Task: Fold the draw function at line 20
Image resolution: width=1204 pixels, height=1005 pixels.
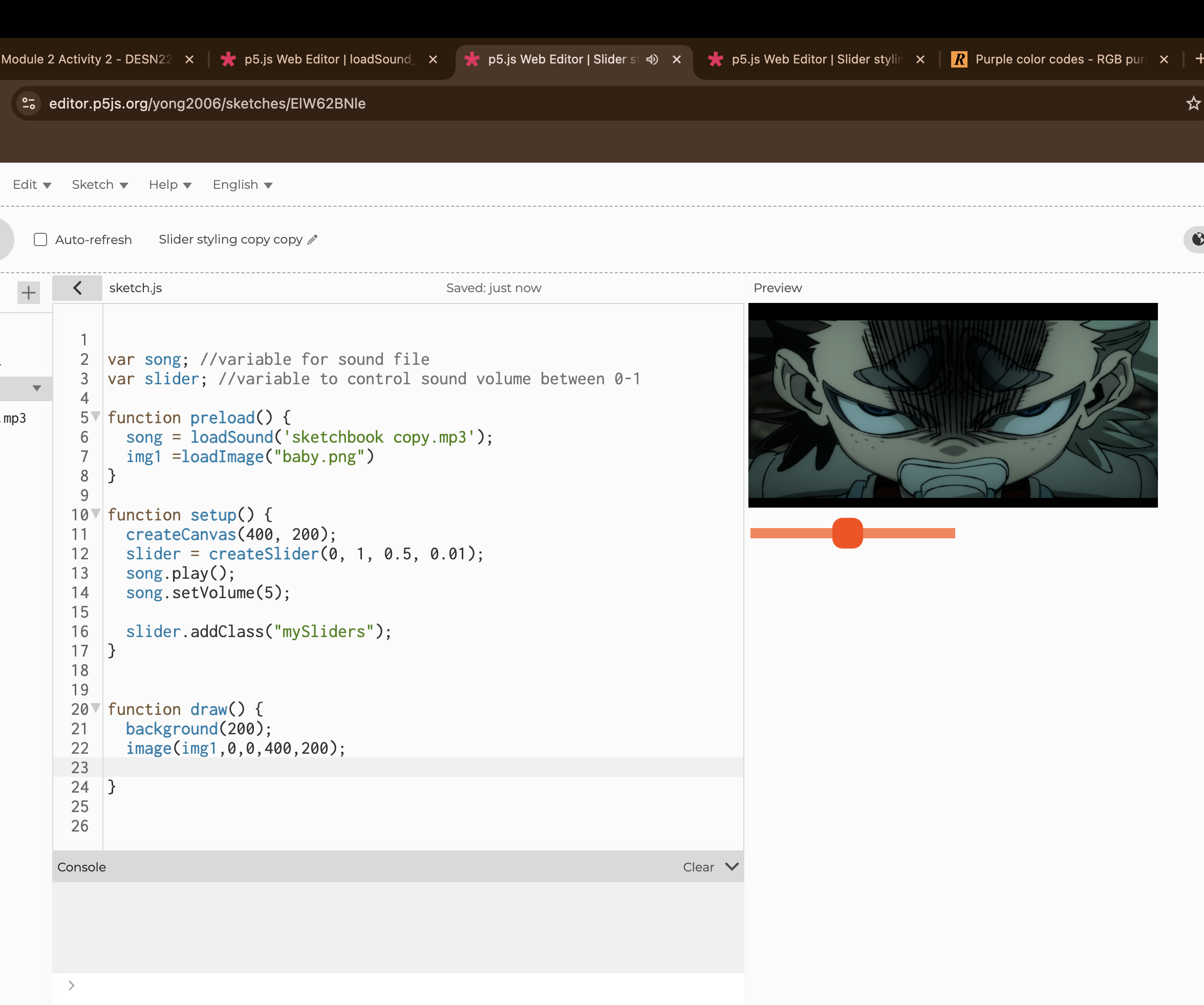Action: [96, 708]
